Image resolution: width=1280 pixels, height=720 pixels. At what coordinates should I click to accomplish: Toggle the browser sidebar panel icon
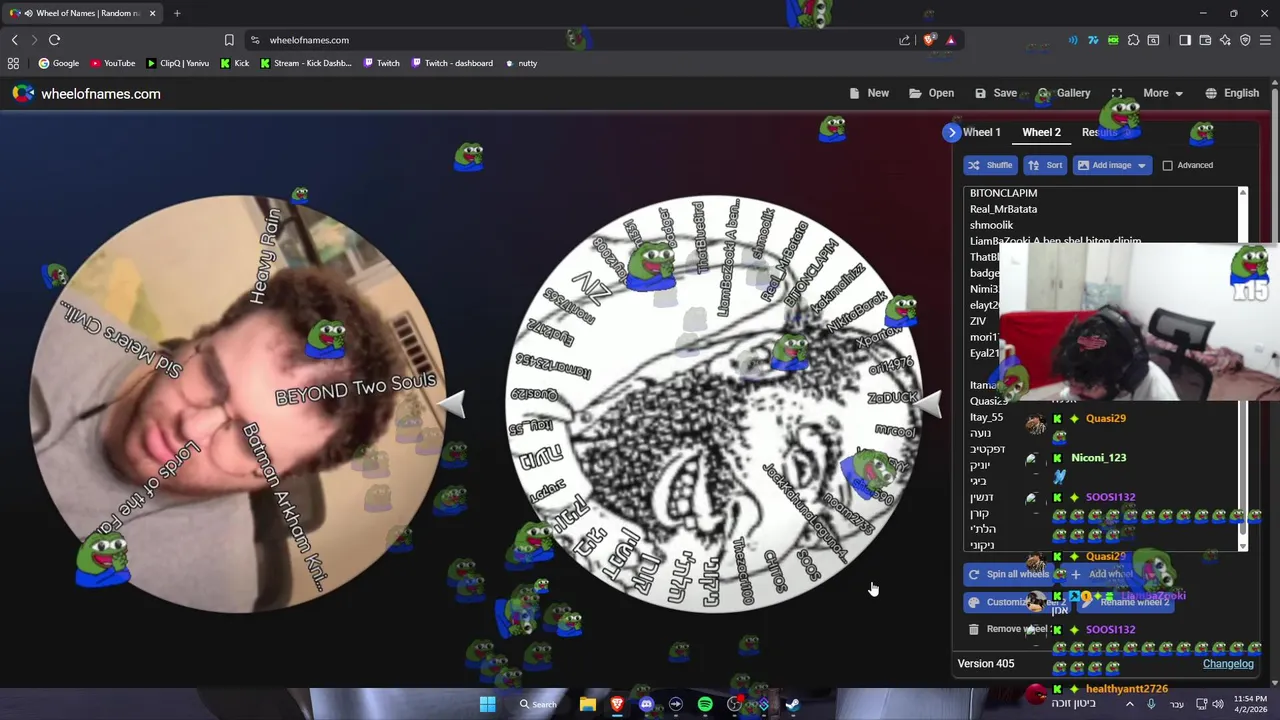click(1185, 40)
